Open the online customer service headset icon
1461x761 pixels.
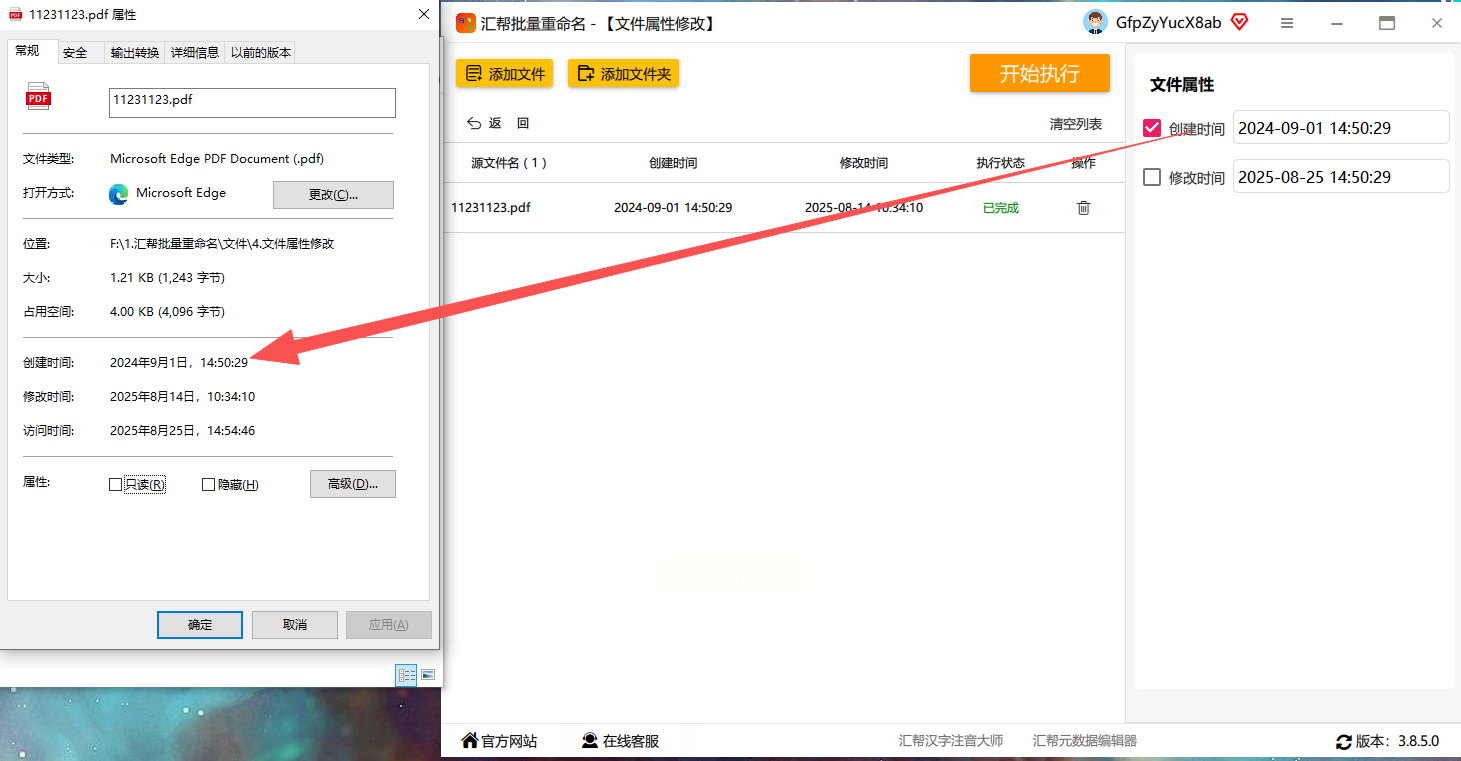tap(590, 741)
